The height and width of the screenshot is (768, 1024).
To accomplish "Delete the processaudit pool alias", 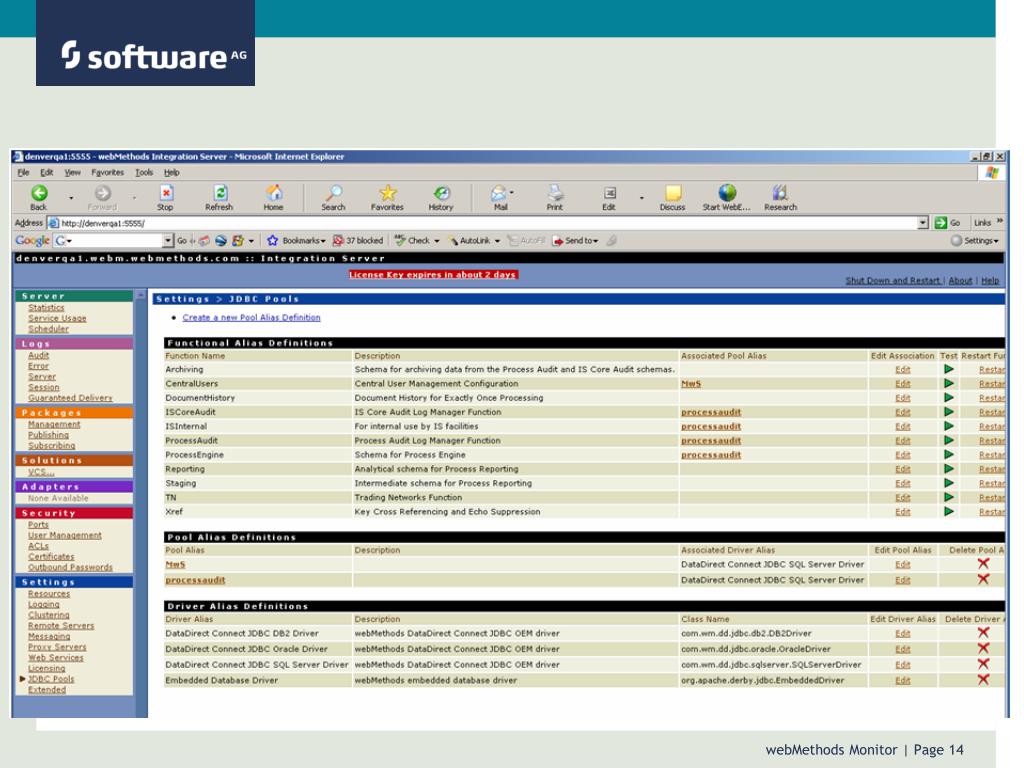I will click(x=983, y=579).
